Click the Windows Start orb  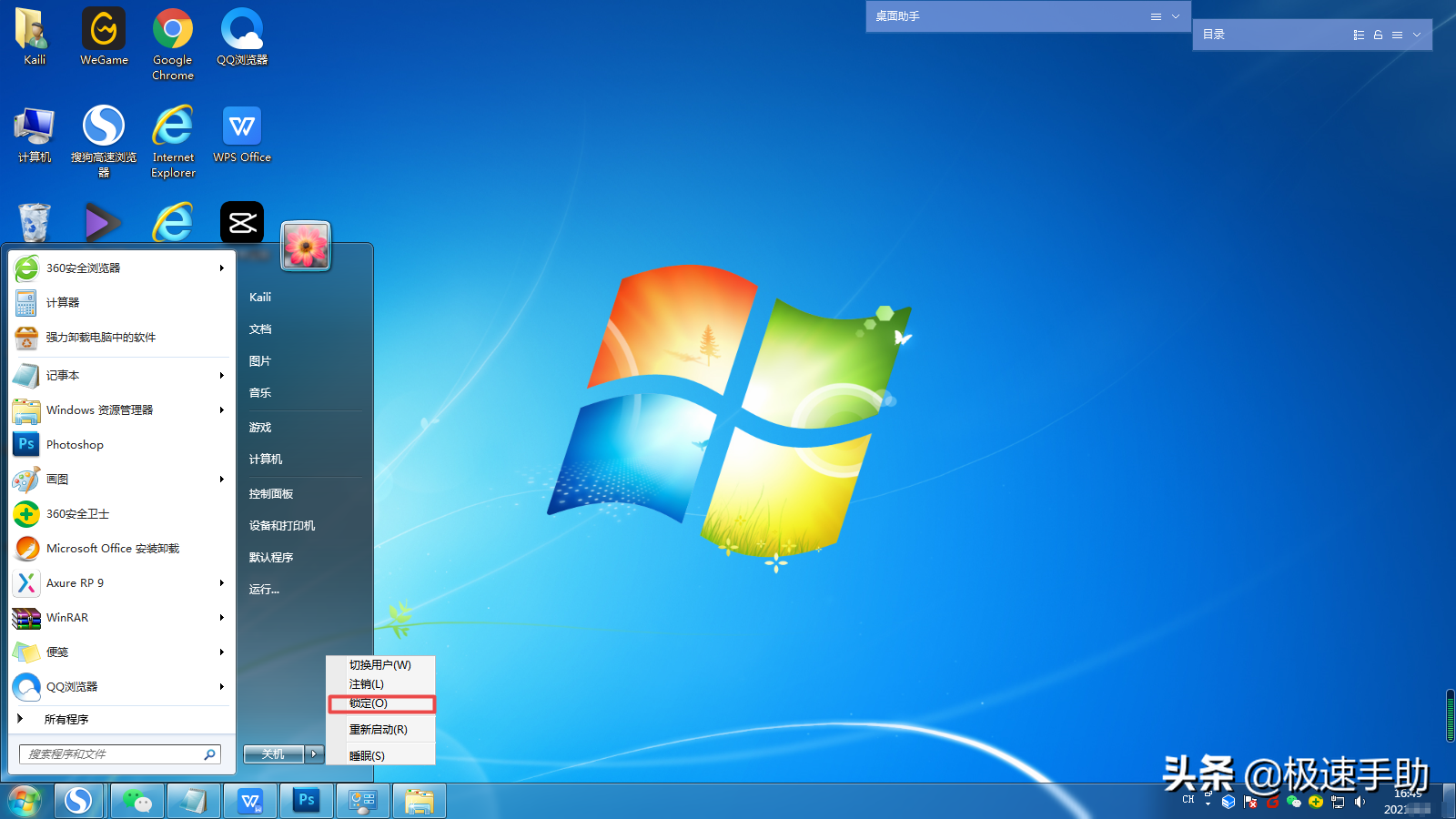pyautogui.click(x=25, y=801)
